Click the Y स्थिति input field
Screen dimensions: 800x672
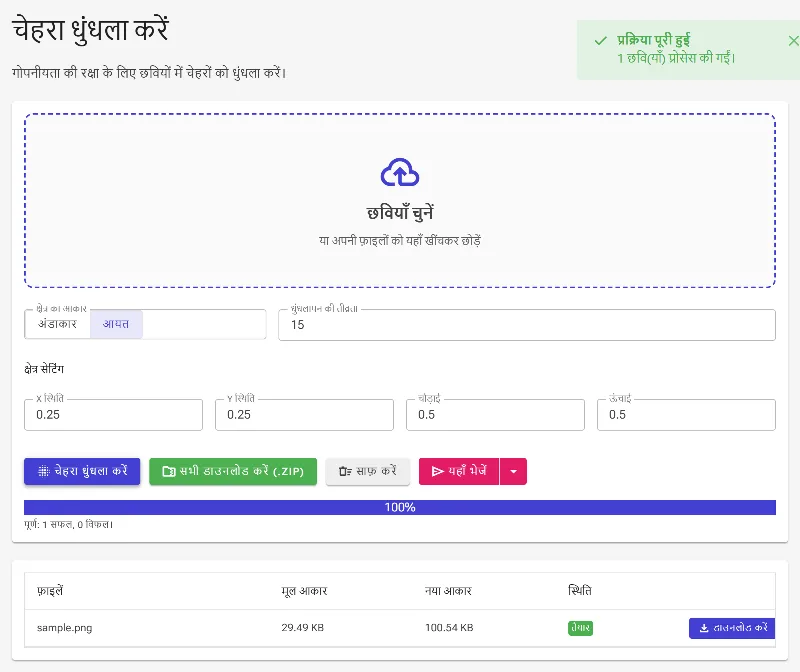coord(304,415)
